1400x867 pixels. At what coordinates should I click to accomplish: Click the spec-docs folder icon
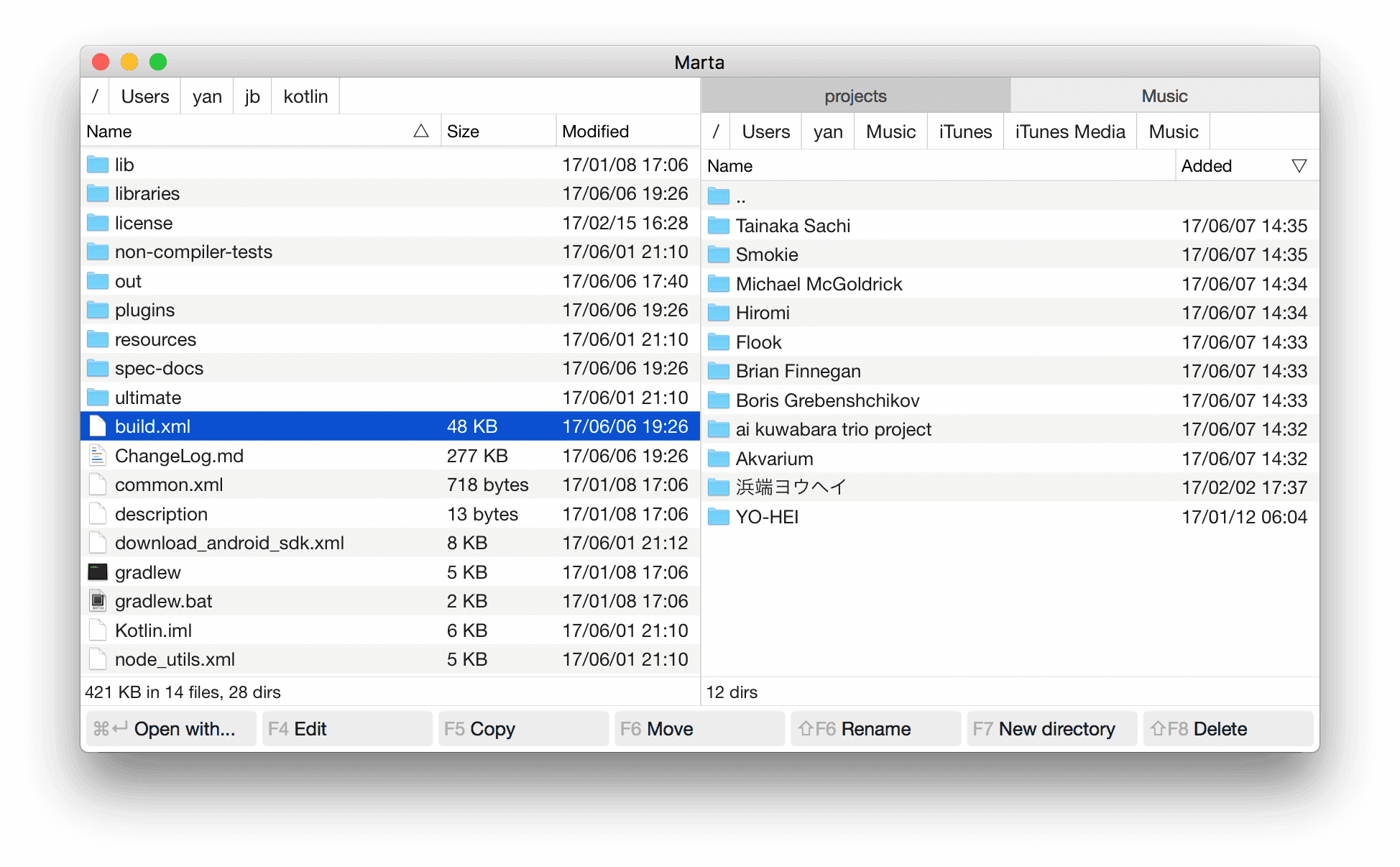pyautogui.click(x=98, y=368)
